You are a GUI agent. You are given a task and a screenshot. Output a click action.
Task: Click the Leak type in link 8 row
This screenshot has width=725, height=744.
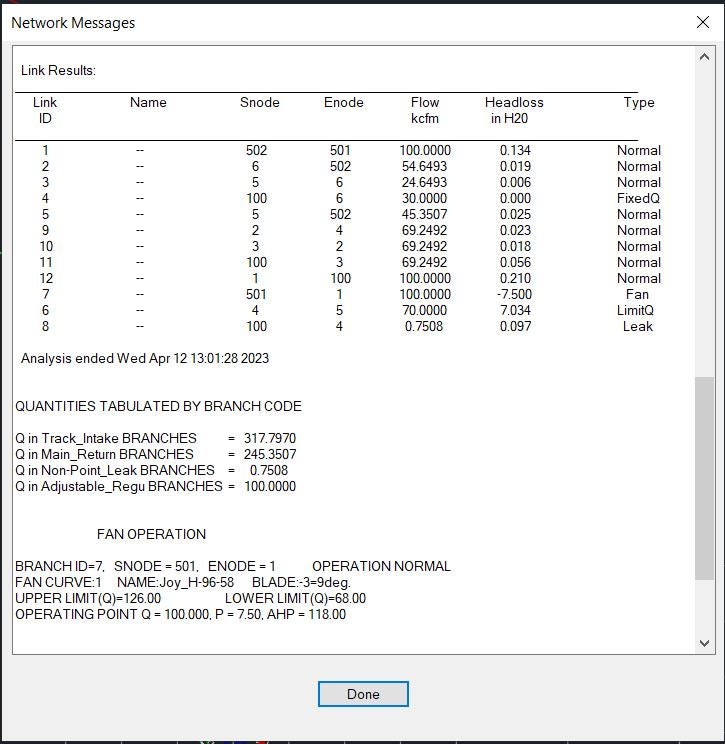point(638,326)
